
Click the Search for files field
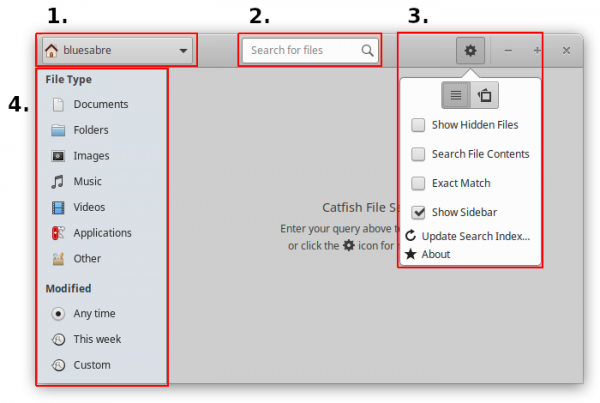coord(310,51)
